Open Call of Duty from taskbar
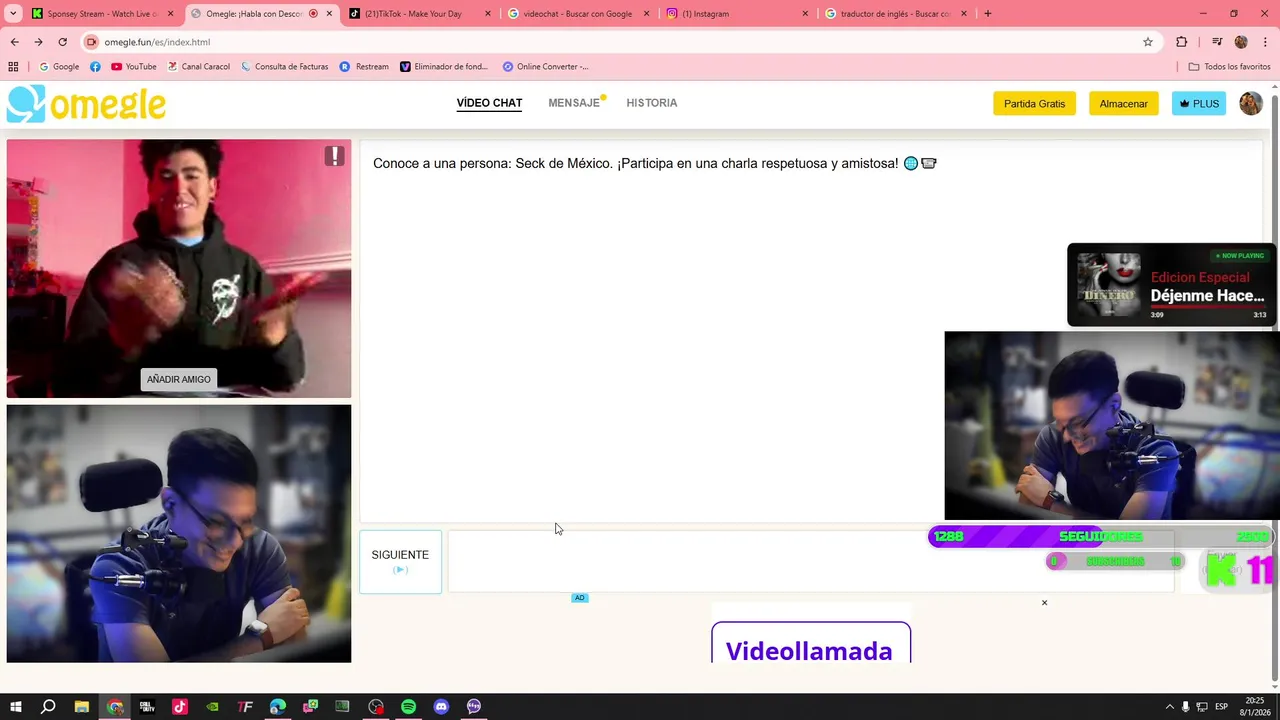 (147, 707)
